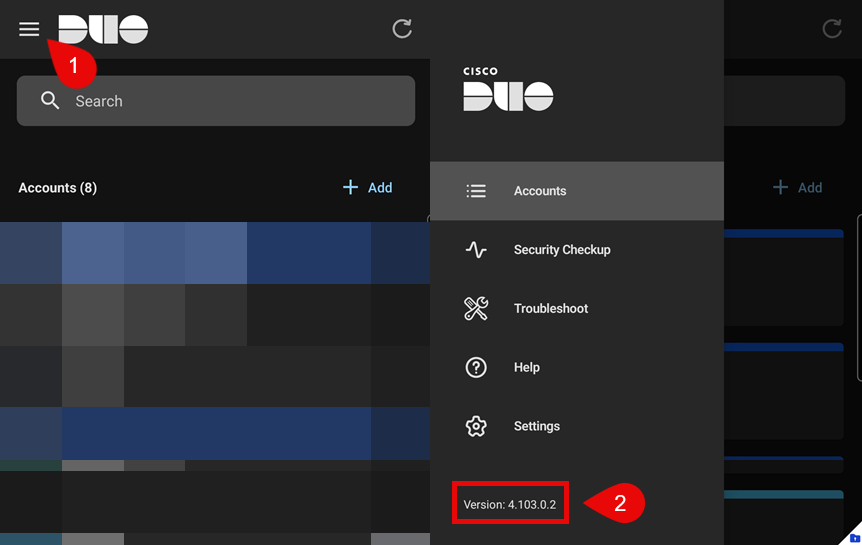The image size is (862, 545).
Task: Open the hamburger menu in the top-left
Action: tap(29, 29)
